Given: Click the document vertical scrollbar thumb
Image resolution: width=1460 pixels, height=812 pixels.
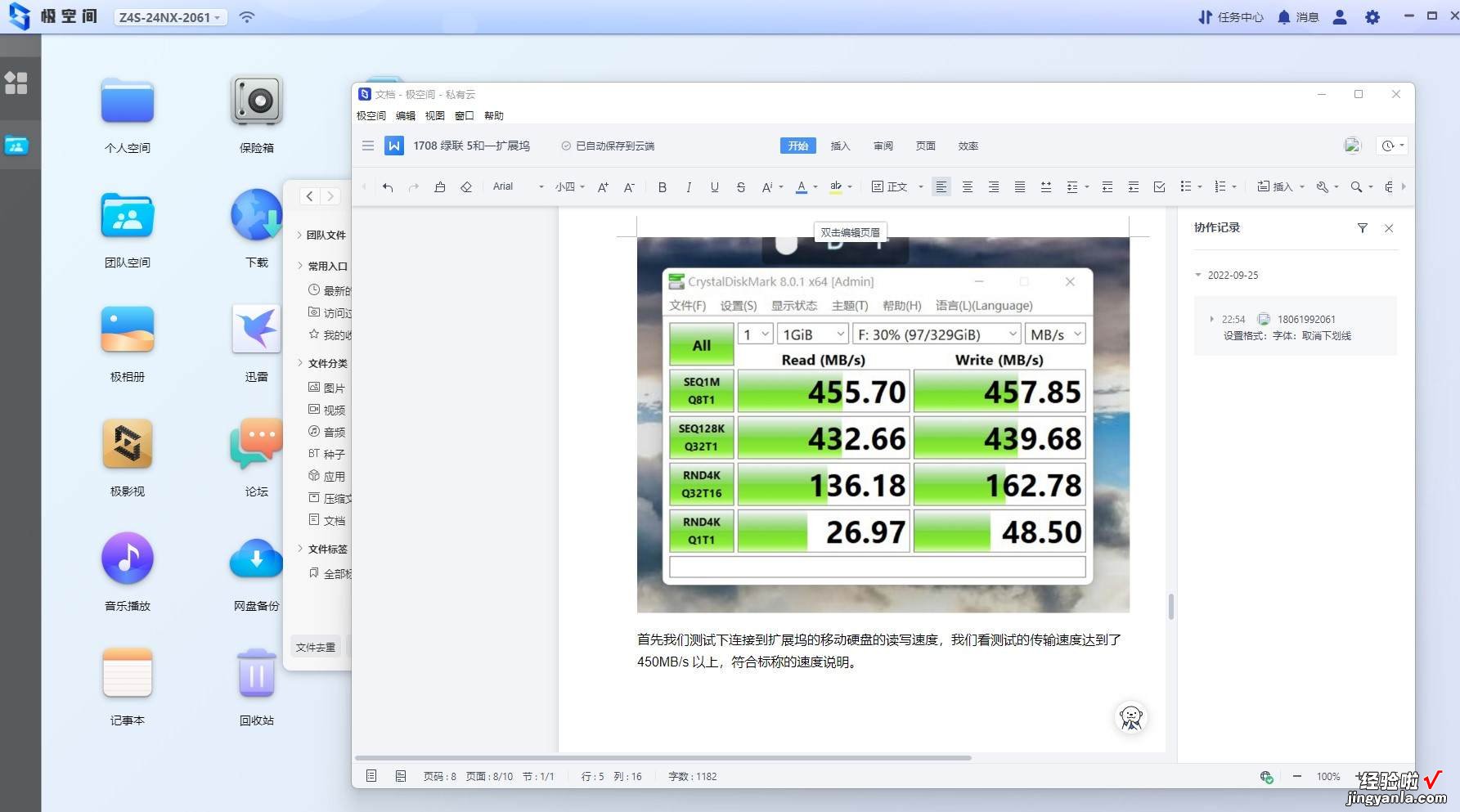Looking at the screenshot, I should pyautogui.click(x=1171, y=607).
